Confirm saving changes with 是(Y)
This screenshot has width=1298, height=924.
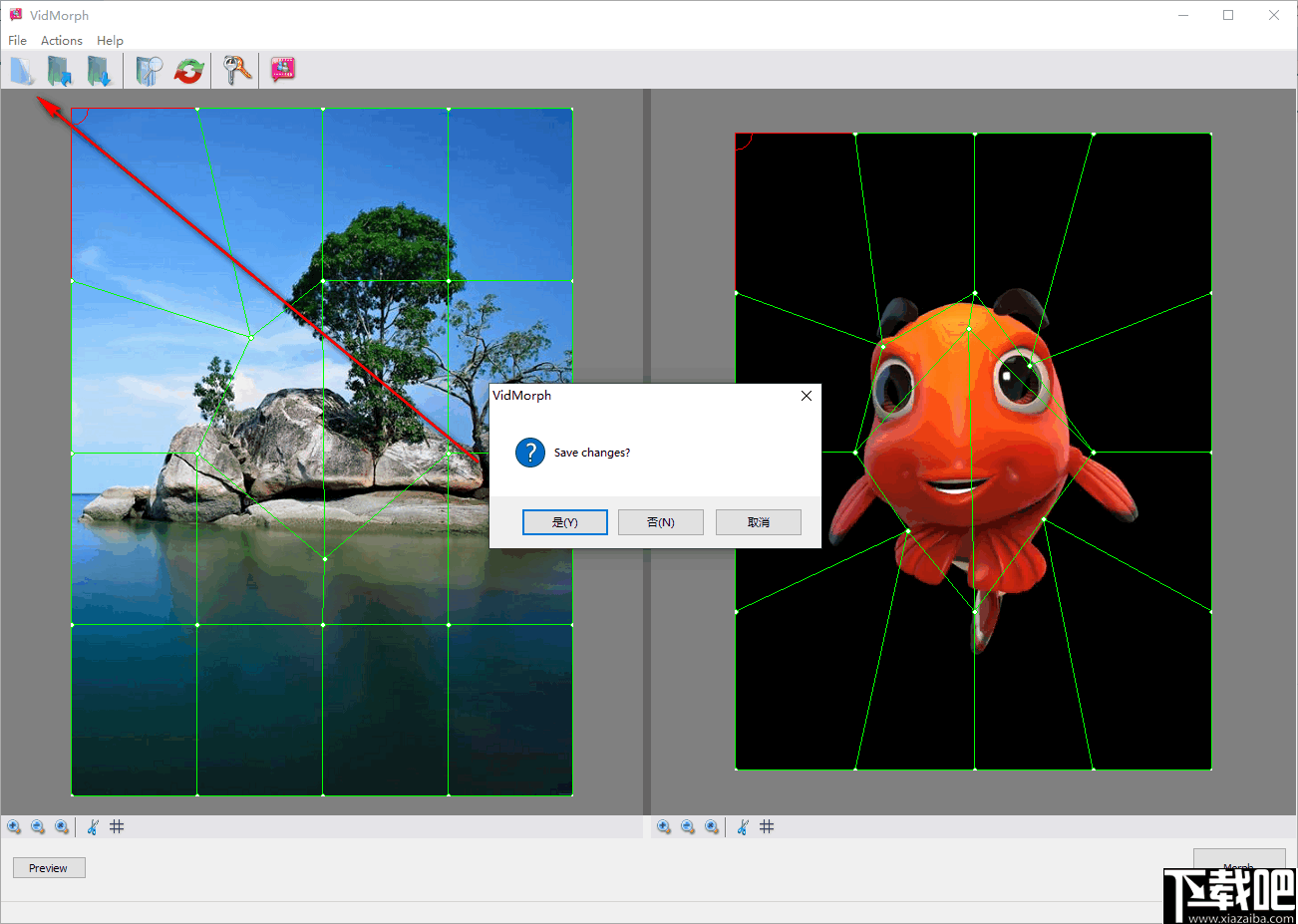coord(564,521)
